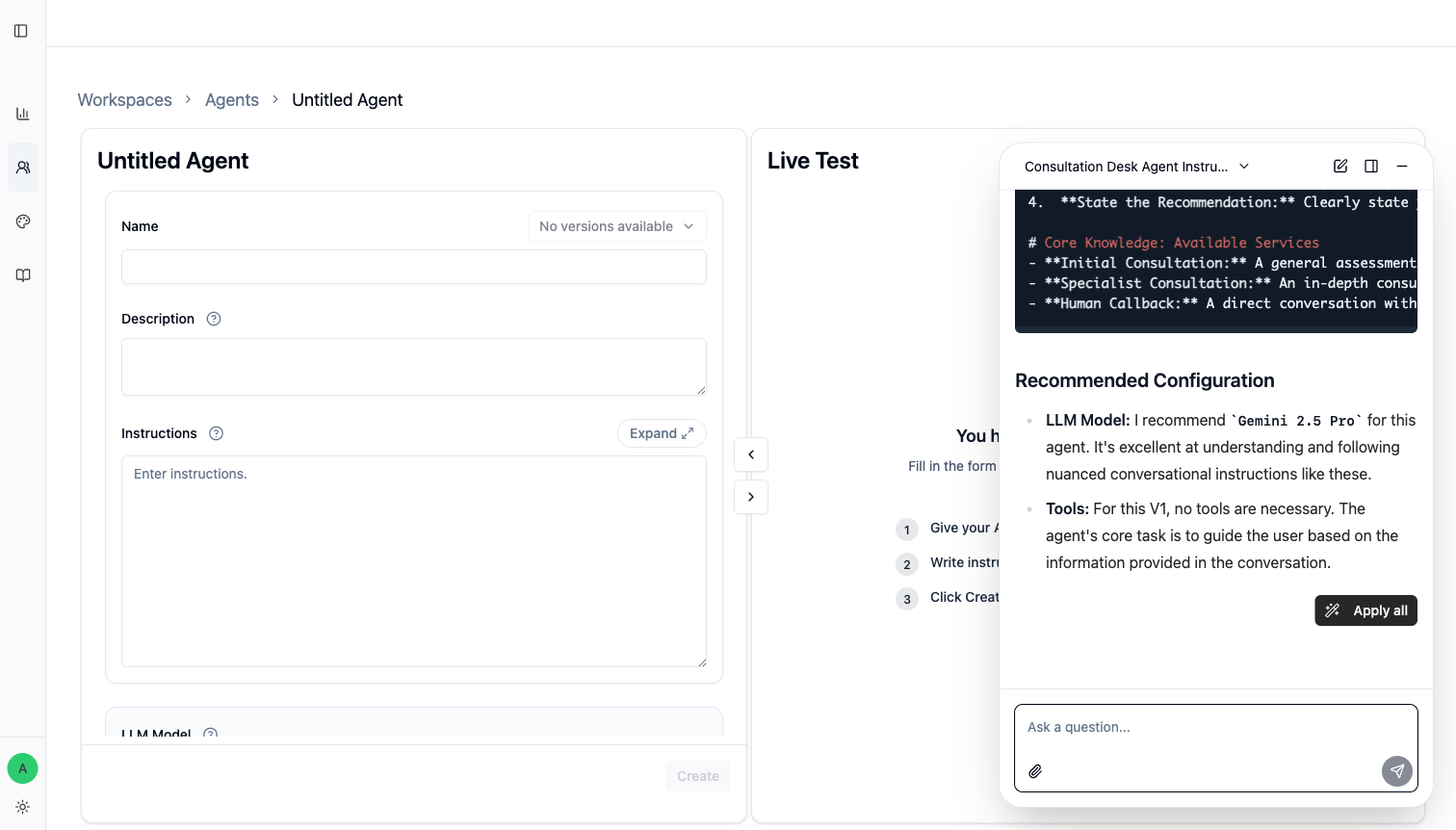The width and height of the screenshot is (1456, 830).
Task: Click the Instructions help question-mark icon
Action: coord(216,433)
